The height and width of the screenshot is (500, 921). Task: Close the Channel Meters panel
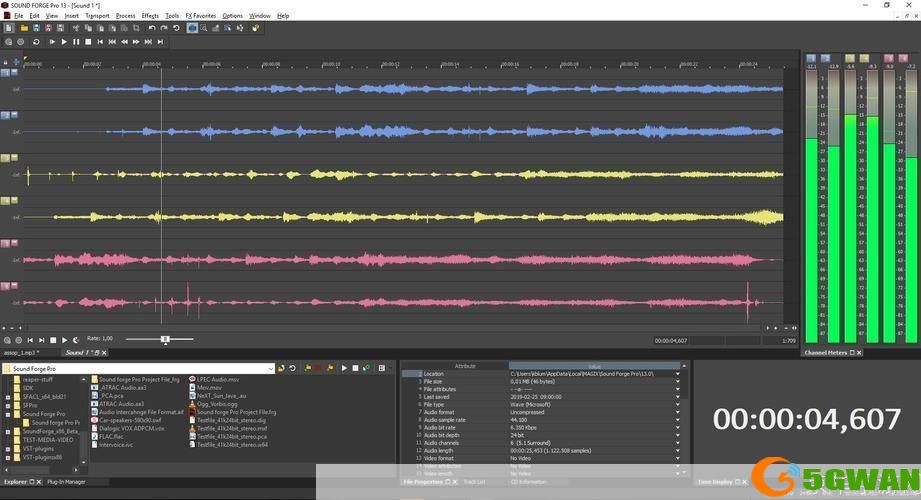(x=859, y=353)
